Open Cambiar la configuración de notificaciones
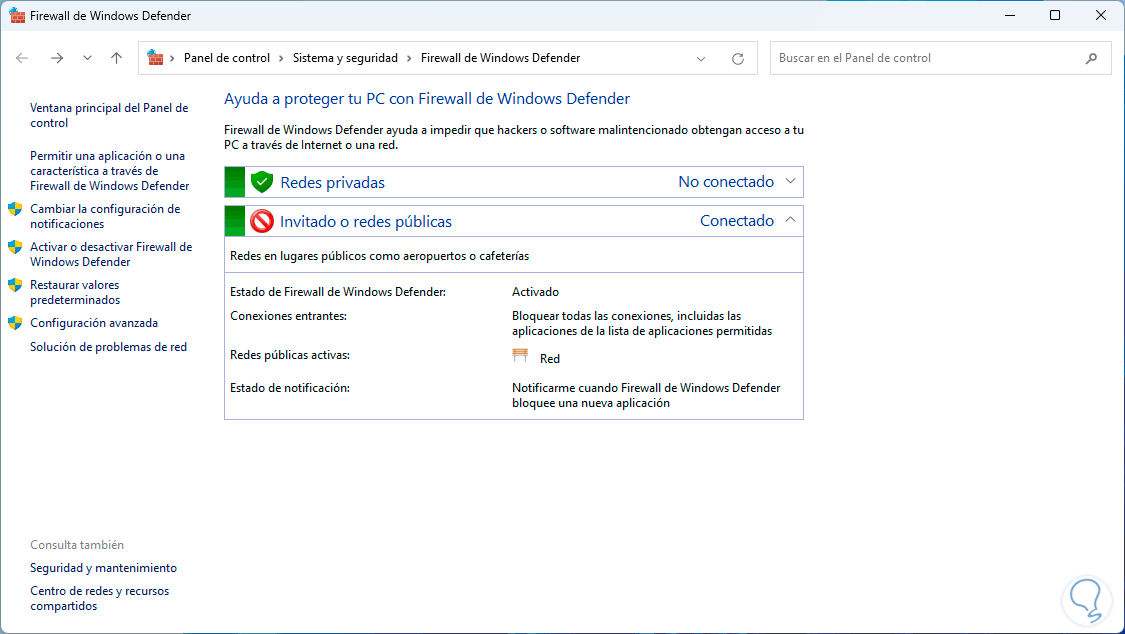The width and height of the screenshot is (1125, 634). (x=105, y=217)
